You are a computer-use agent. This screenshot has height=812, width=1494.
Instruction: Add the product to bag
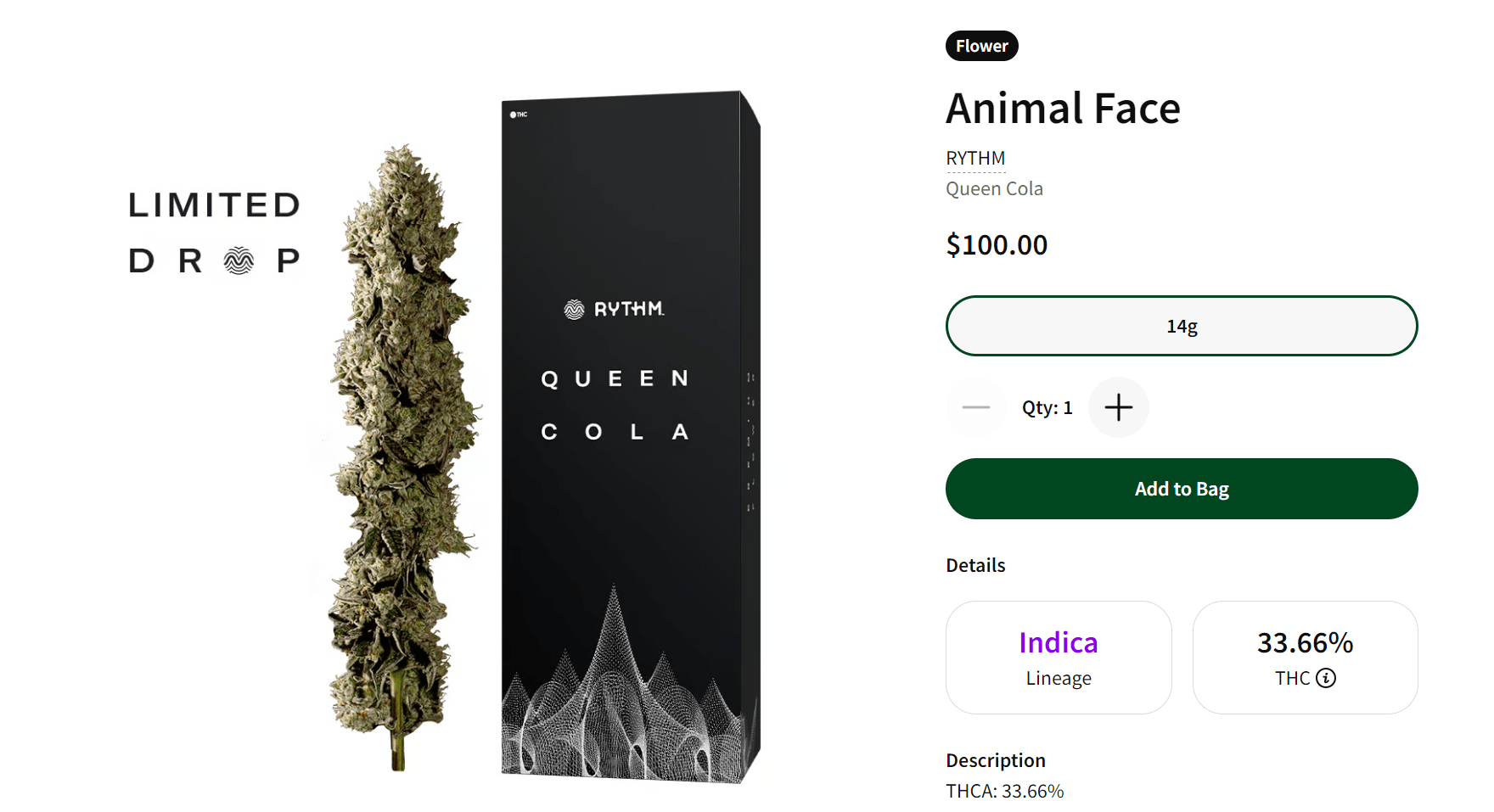coord(1182,489)
